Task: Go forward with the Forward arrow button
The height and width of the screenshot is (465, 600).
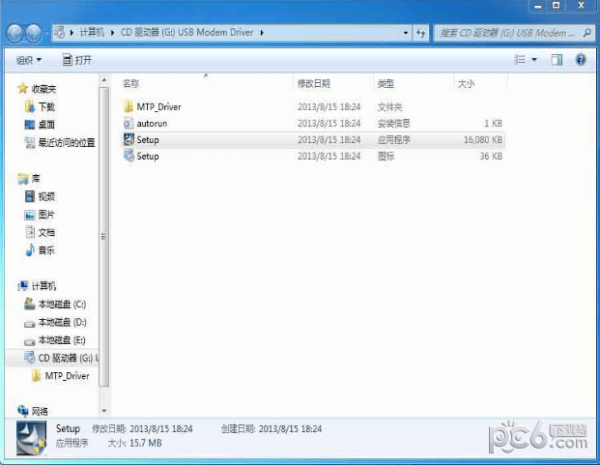Action: pyautogui.click(x=34, y=33)
